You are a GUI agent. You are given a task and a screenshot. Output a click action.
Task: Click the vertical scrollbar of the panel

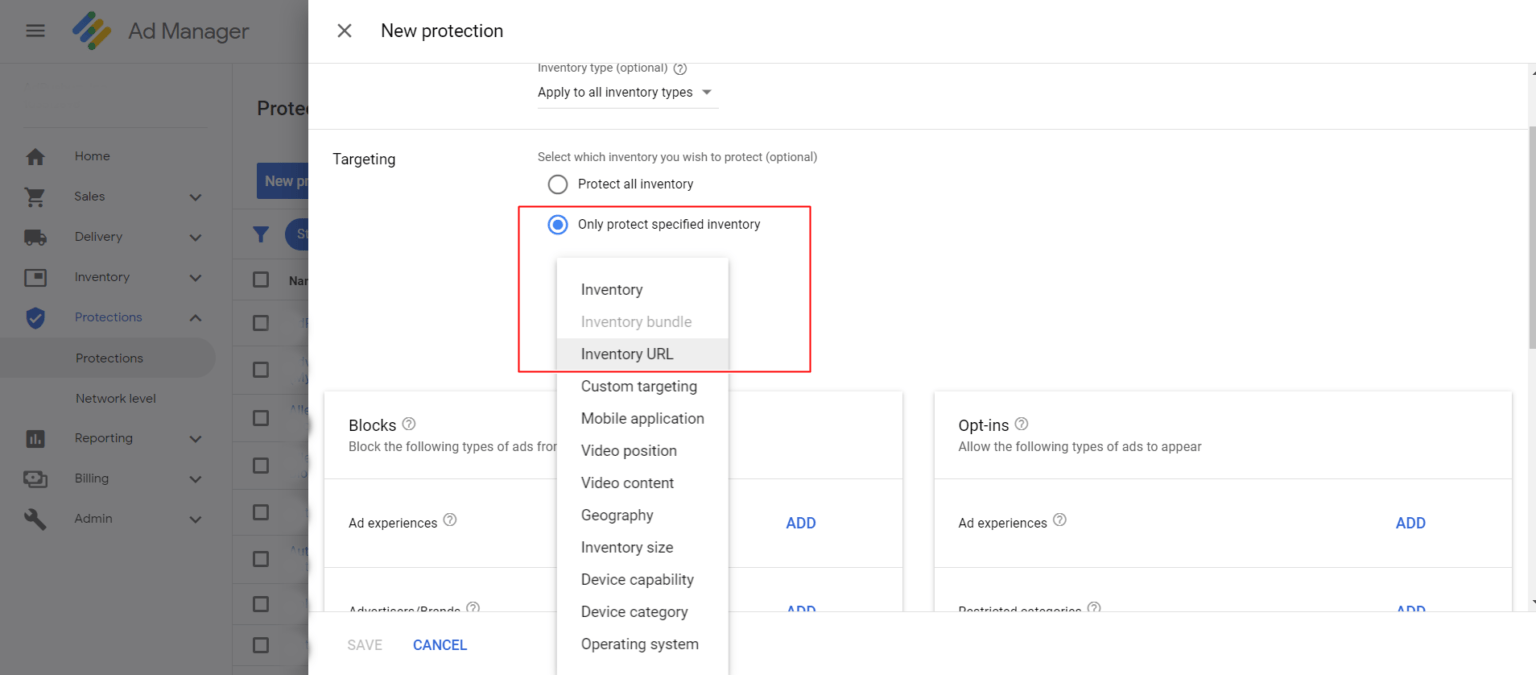tap(1529, 250)
